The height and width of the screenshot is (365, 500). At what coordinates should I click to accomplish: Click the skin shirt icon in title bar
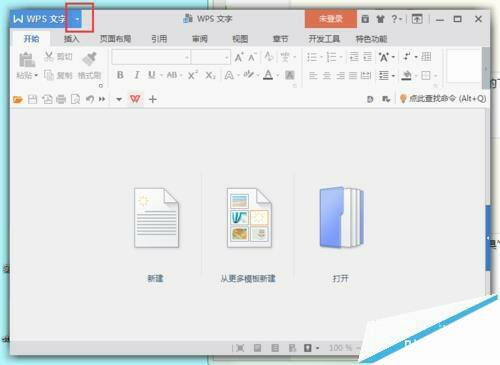(380, 19)
